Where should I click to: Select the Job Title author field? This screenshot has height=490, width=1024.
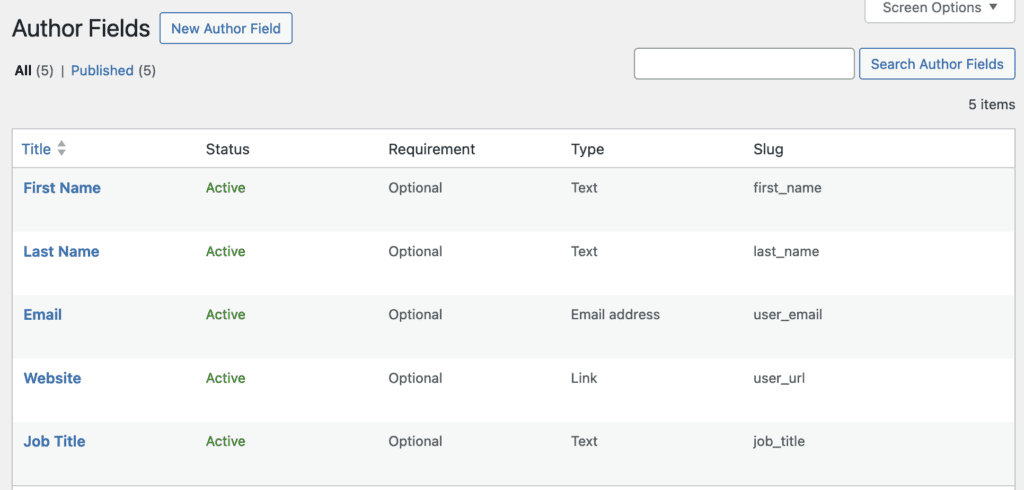point(54,442)
